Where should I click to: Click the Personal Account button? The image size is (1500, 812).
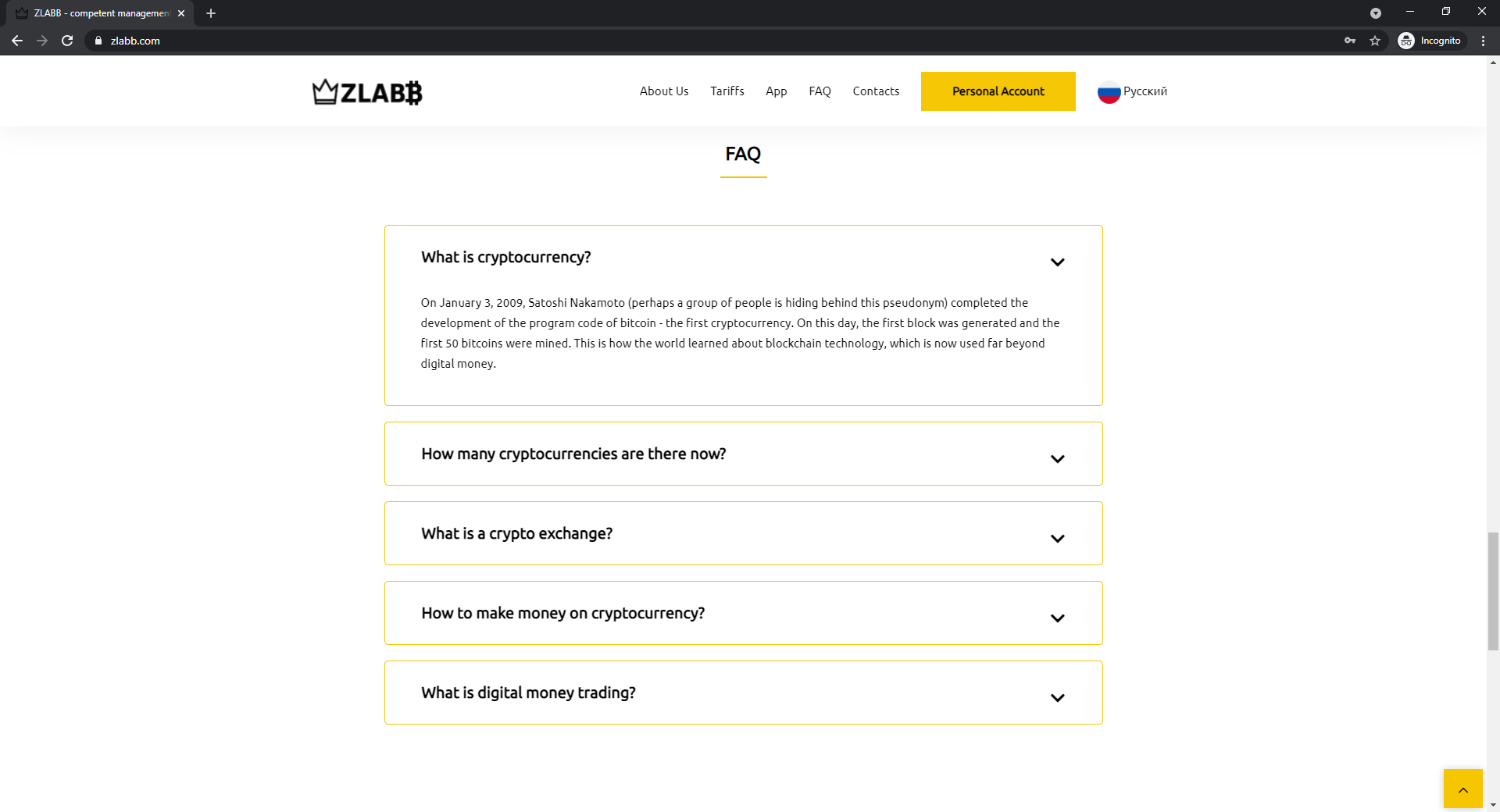[x=998, y=91]
